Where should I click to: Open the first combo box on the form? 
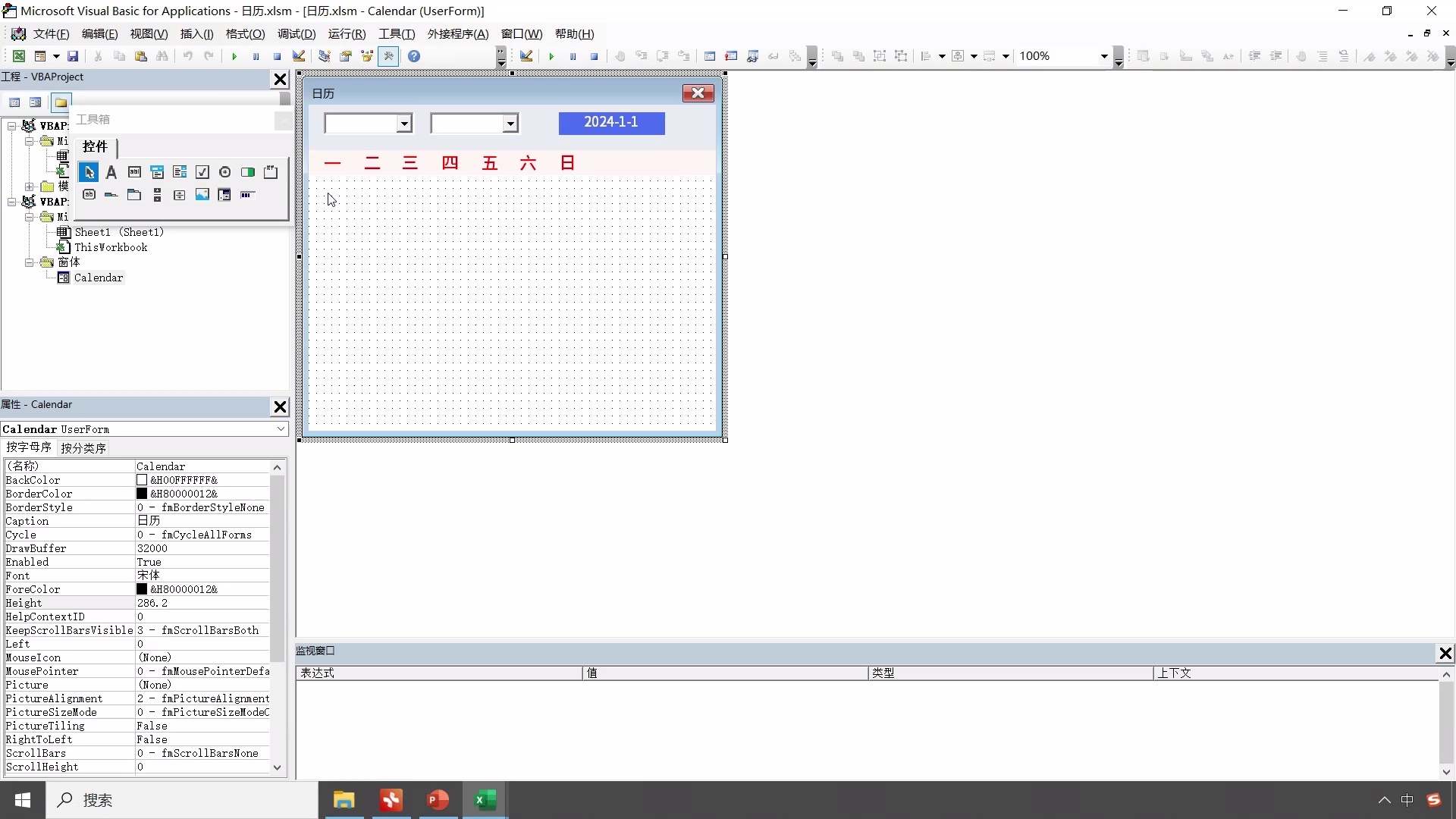404,124
